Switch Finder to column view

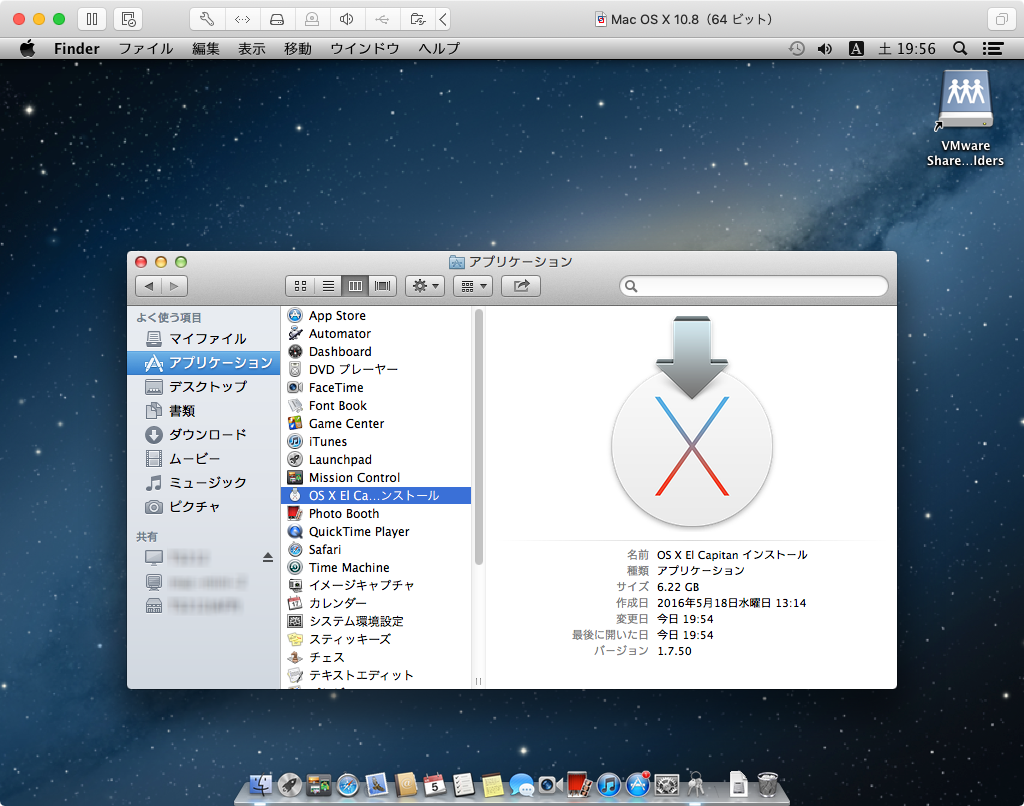click(355, 286)
